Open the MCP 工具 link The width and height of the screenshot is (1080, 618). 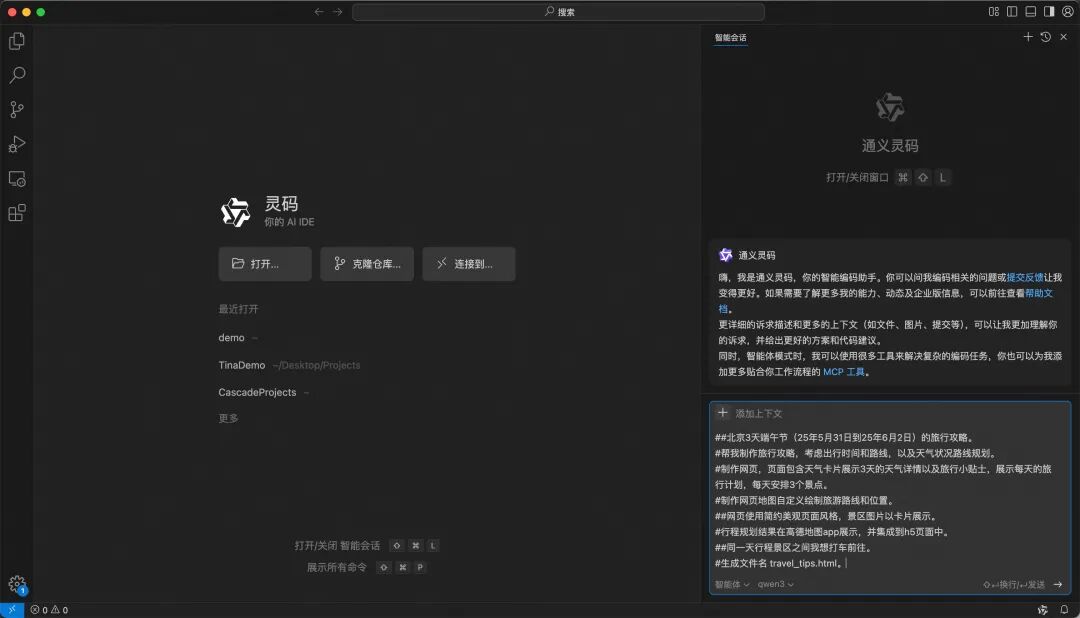pos(844,372)
